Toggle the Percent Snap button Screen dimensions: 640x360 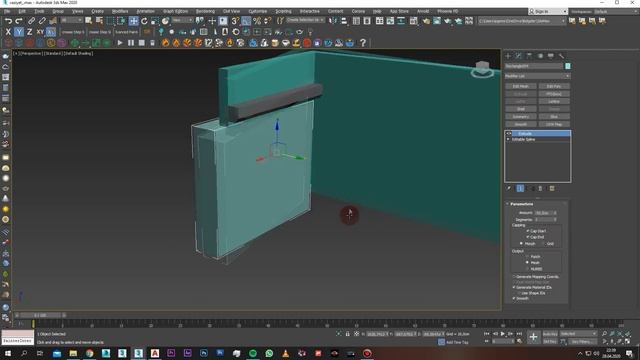point(257,21)
